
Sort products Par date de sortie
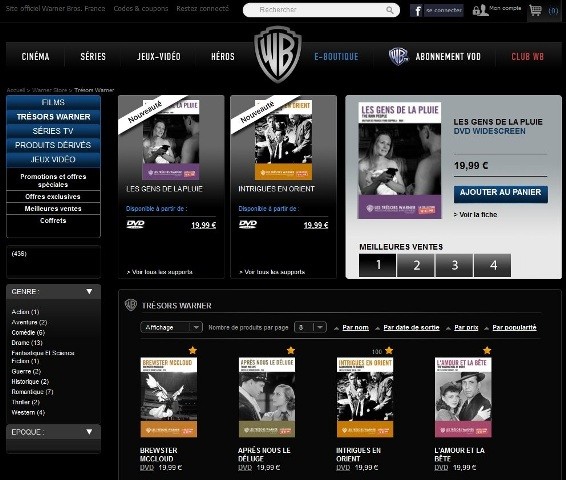[411, 328]
